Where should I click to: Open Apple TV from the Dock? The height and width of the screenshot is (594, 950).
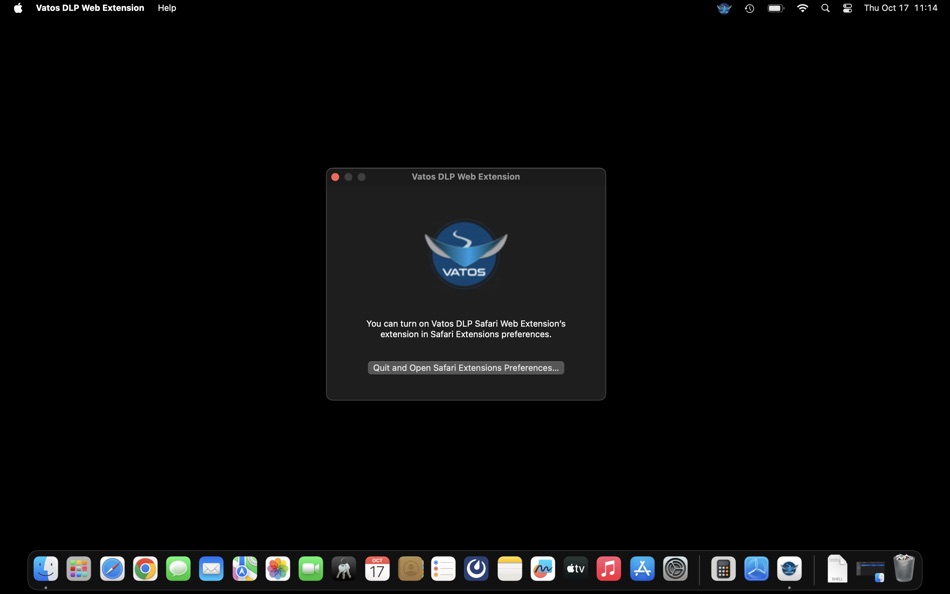tap(576, 569)
